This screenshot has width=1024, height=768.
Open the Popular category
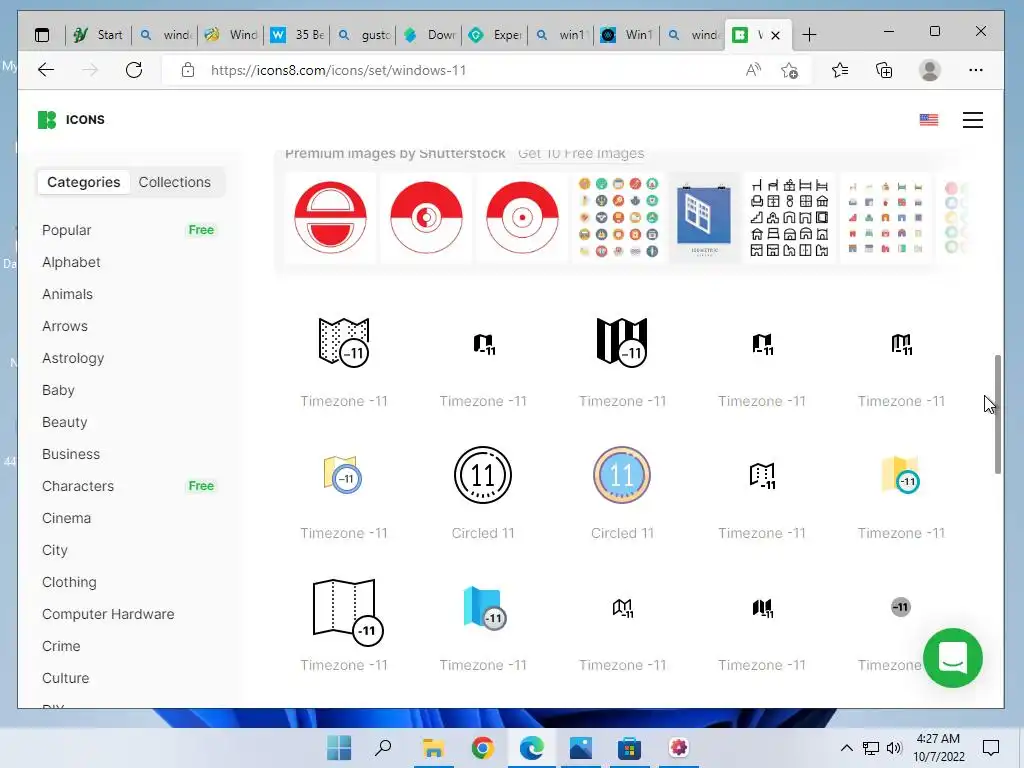pyautogui.click(x=66, y=230)
